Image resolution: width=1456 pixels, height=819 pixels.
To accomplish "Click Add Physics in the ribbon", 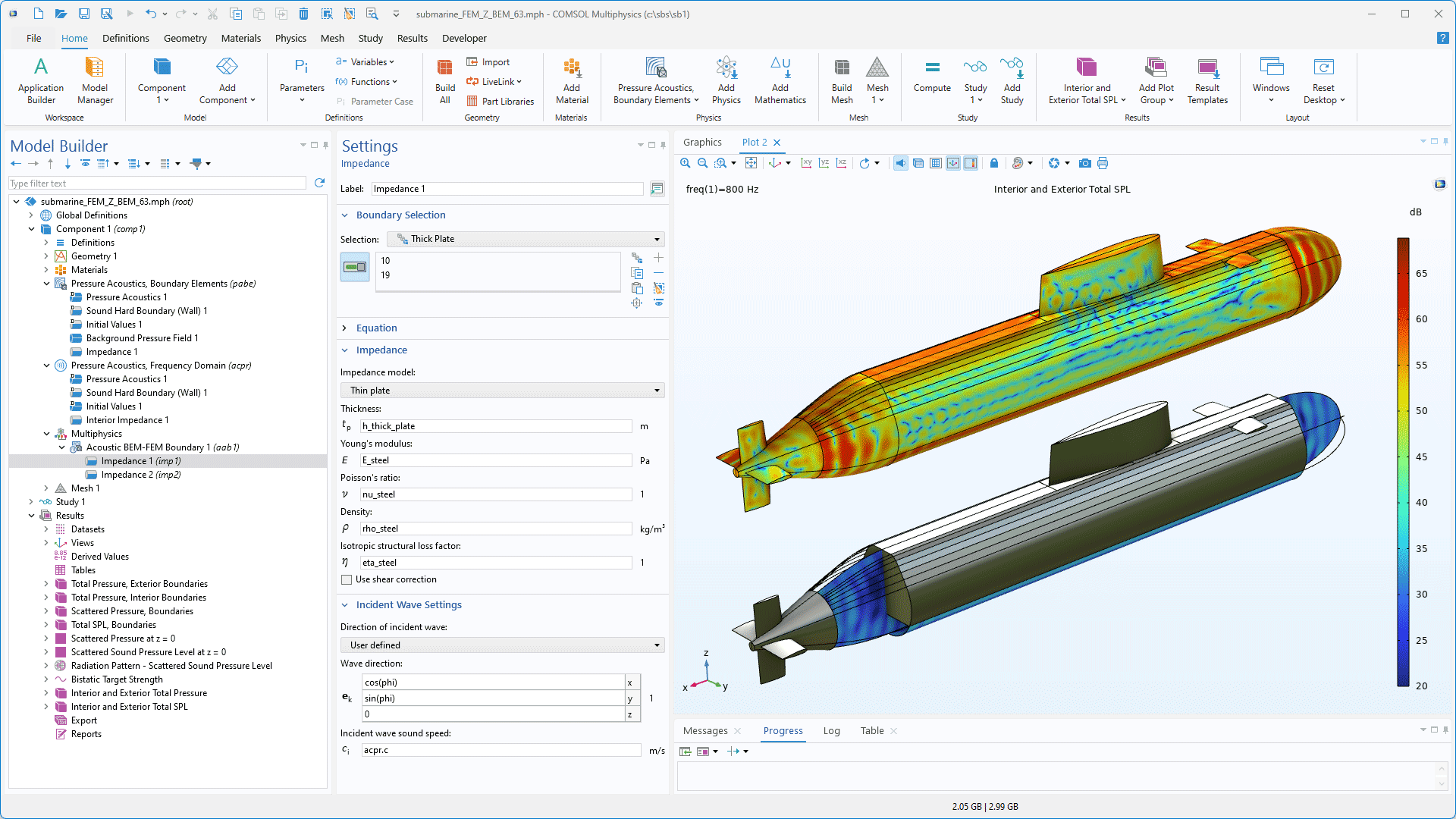I will (x=726, y=80).
